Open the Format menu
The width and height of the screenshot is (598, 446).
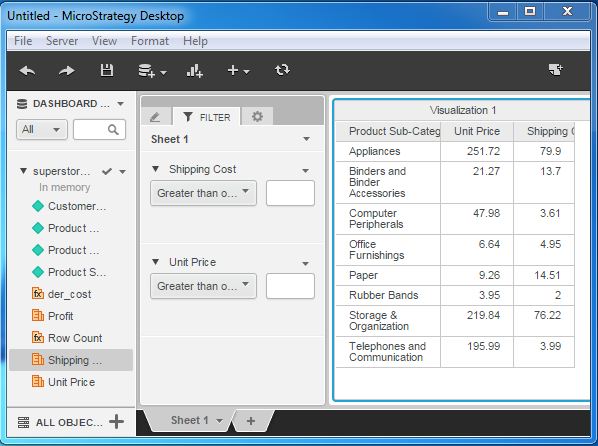[150, 41]
